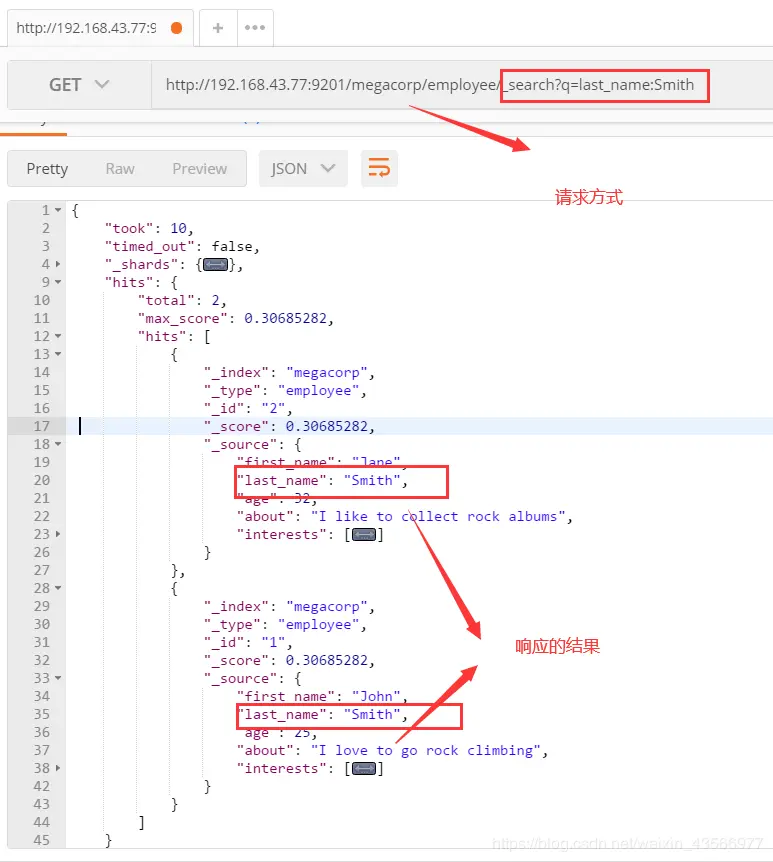Click "_type": "employee" on line 30
This screenshot has height=862, width=773.
(x=285, y=625)
